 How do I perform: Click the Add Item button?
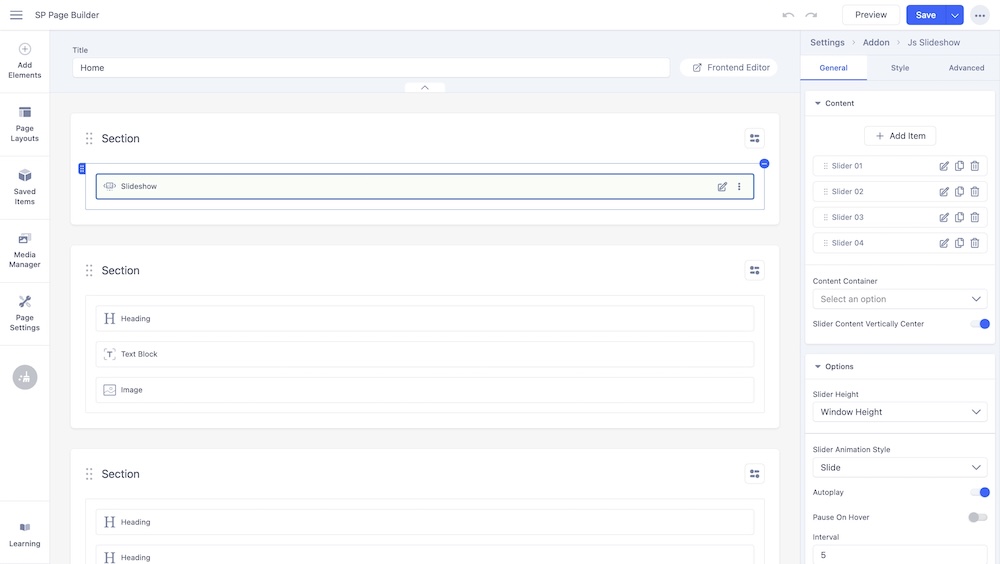[900, 136]
